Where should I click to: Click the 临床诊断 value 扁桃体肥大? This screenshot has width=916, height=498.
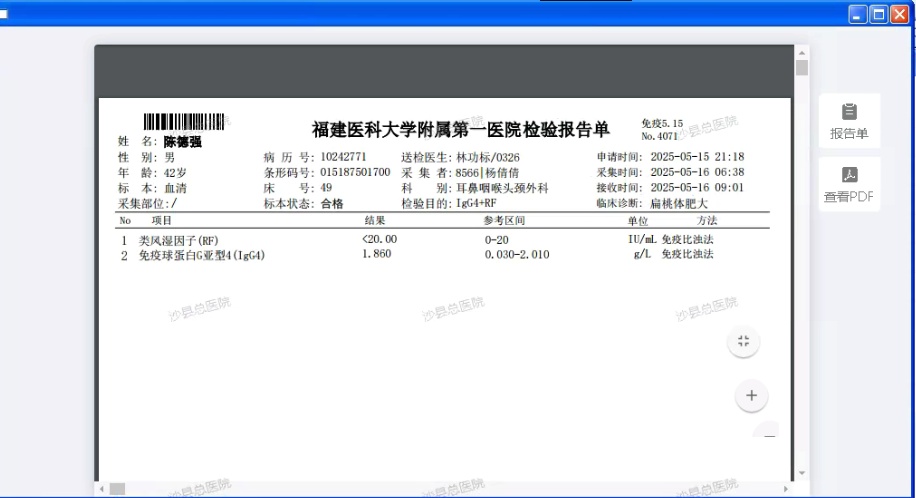[679, 203]
